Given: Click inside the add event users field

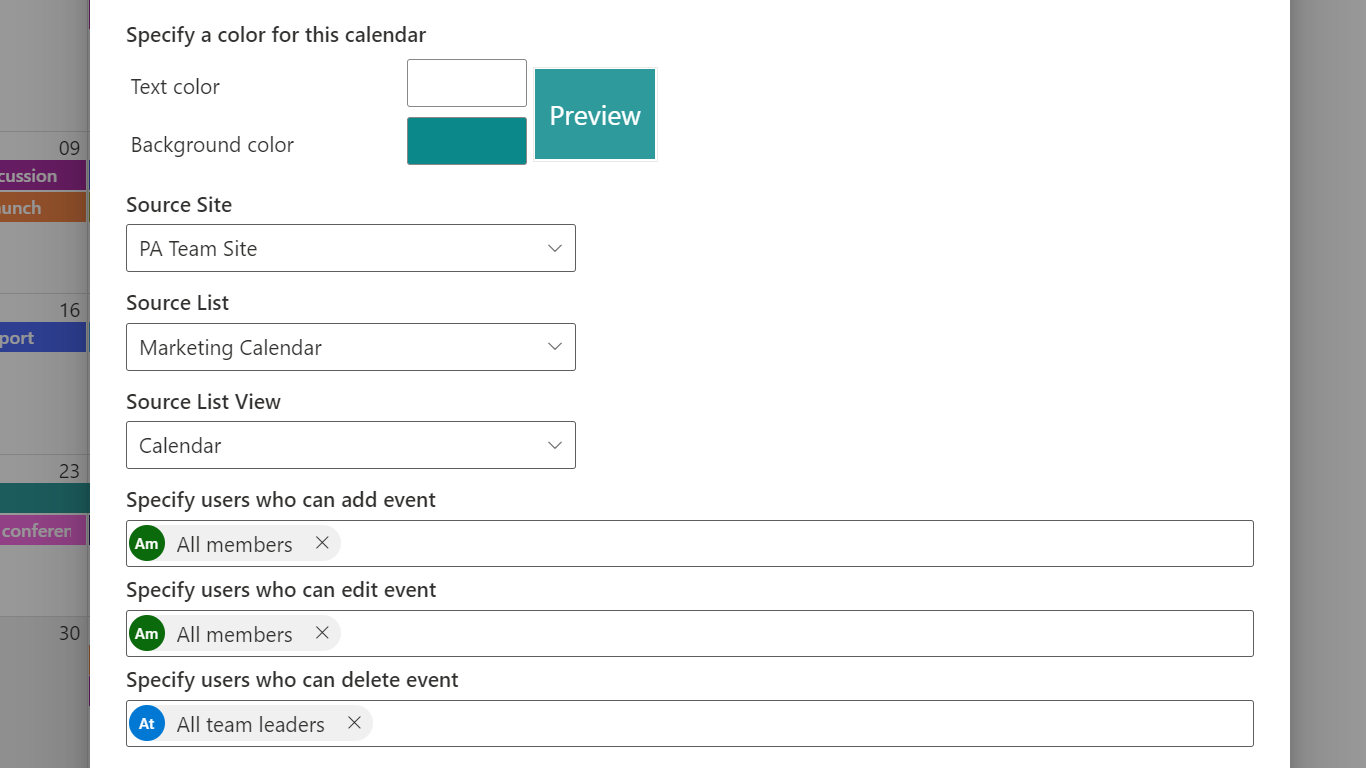Looking at the screenshot, I should 790,544.
